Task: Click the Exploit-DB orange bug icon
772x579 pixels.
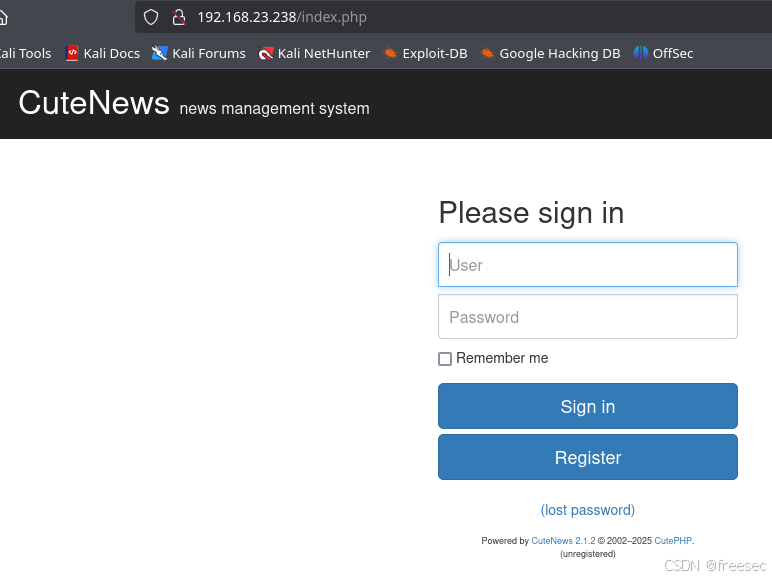Action: point(390,53)
